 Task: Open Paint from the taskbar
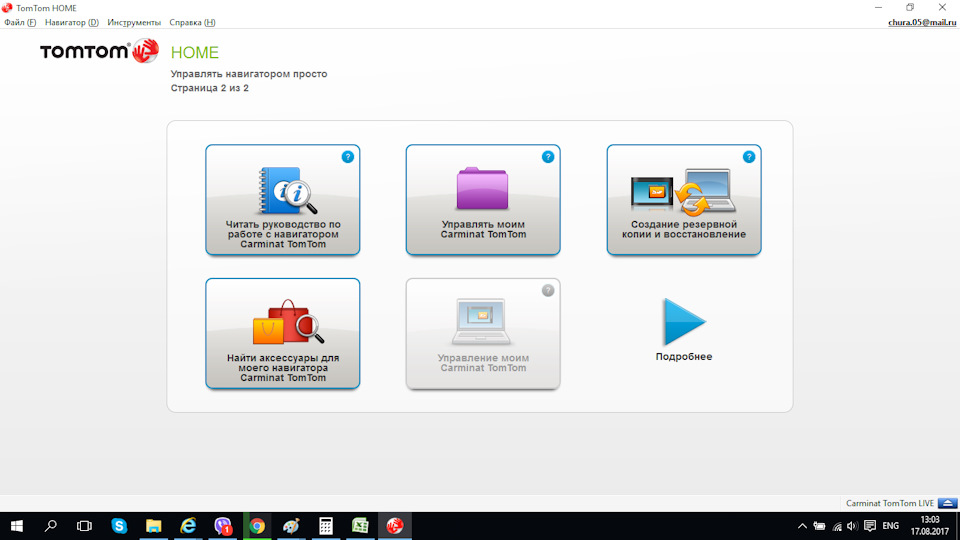(291, 526)
